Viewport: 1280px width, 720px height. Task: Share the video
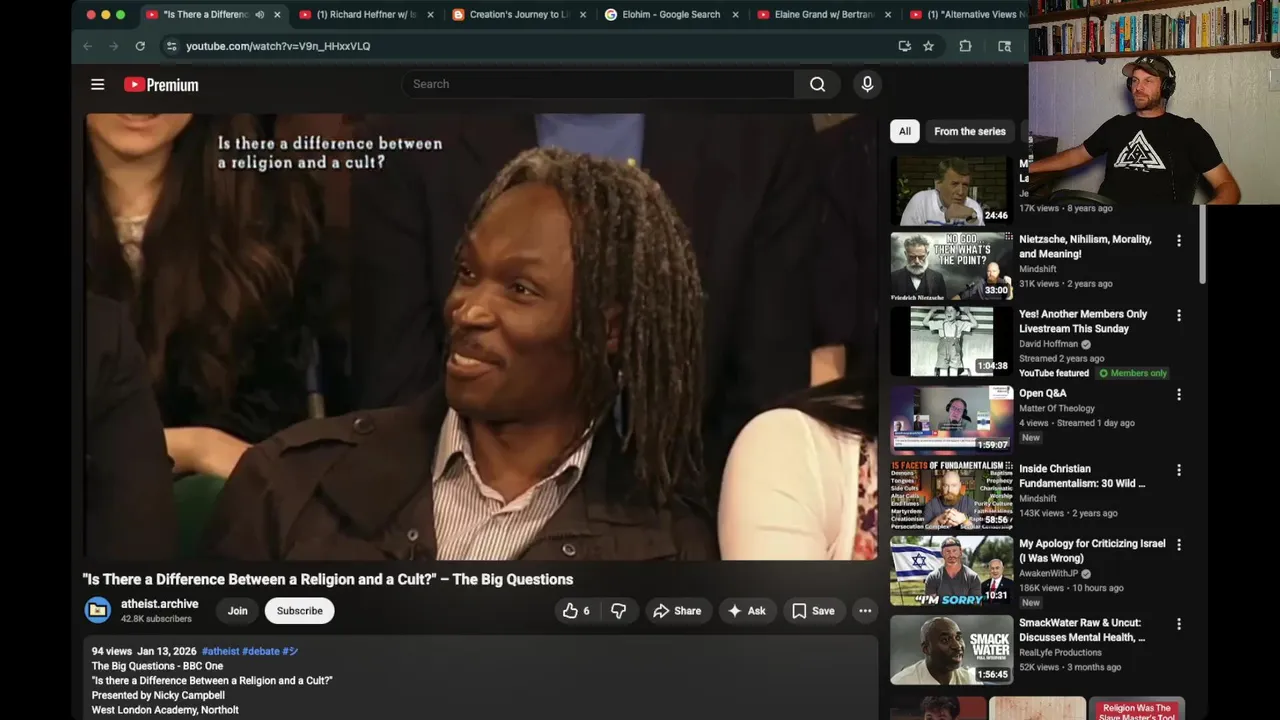tap(677, 611)
